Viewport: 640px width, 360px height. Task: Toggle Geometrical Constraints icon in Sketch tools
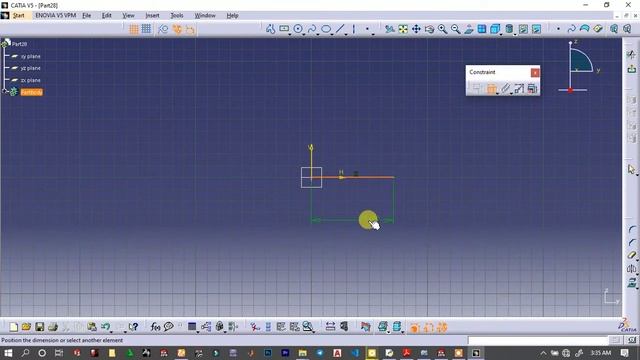tap(177, 29)
